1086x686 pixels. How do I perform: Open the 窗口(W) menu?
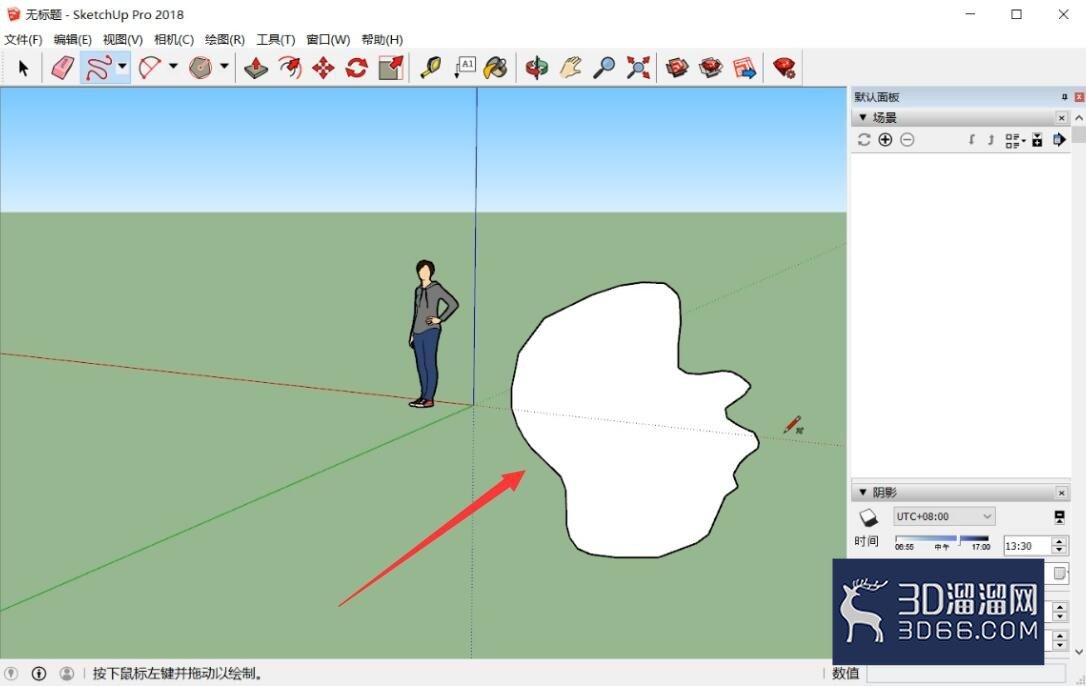(x=328, y=39)
